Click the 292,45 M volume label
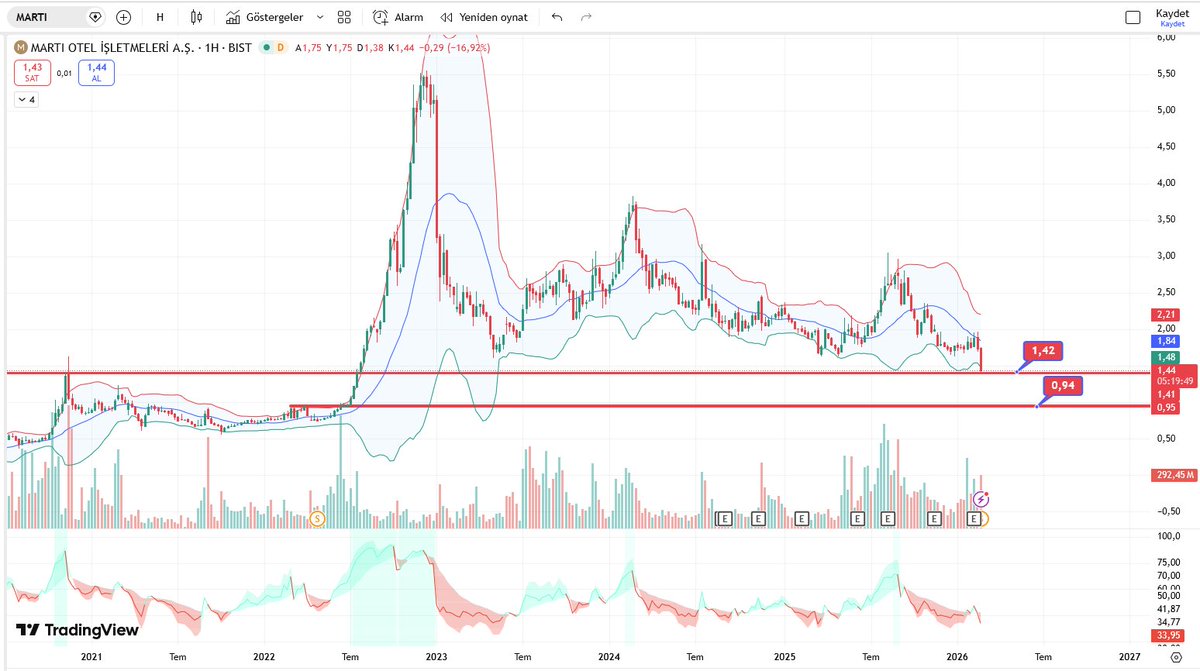The width and height of the screenshot is (1200, 671). click(x=1172, y=476)
